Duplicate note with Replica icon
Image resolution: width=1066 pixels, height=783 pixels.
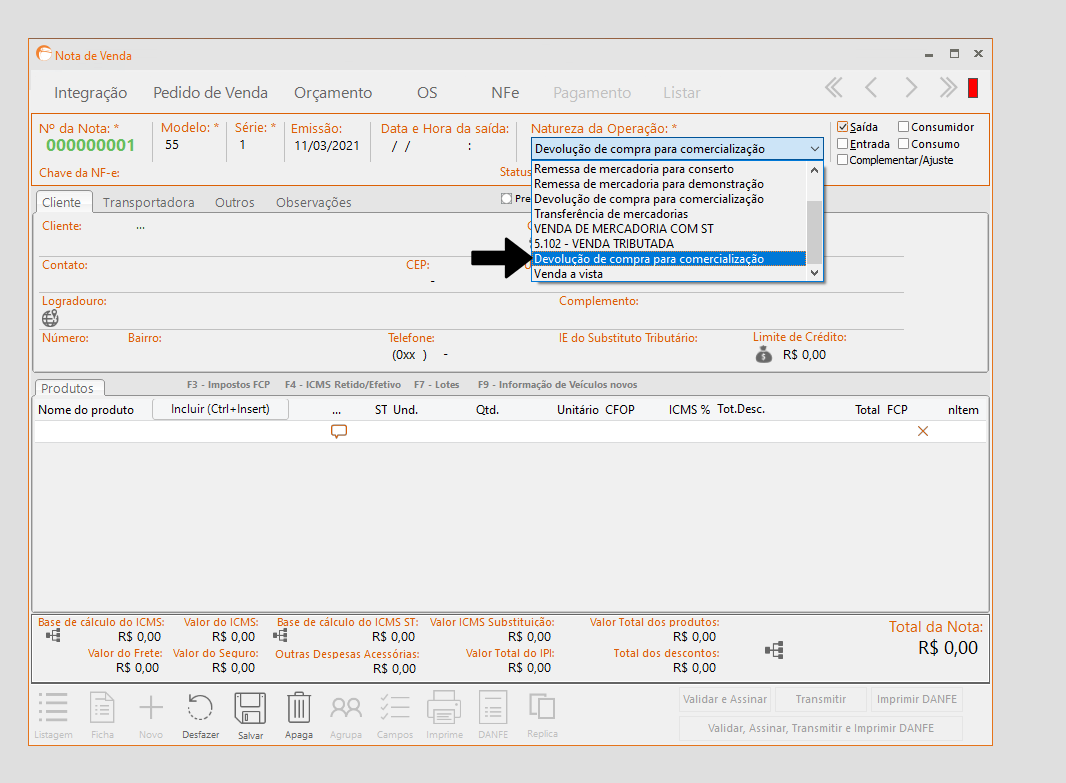(x=542, y=706)
